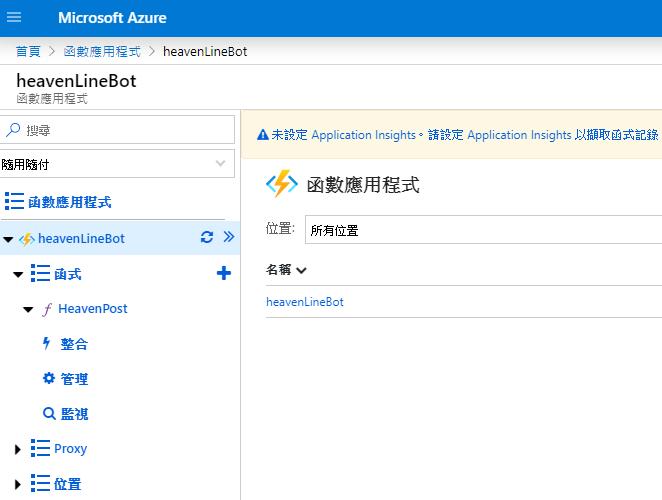Click the warning triangle icon in banner
Screen dimensions: 662x500
[x=263, y=135]
